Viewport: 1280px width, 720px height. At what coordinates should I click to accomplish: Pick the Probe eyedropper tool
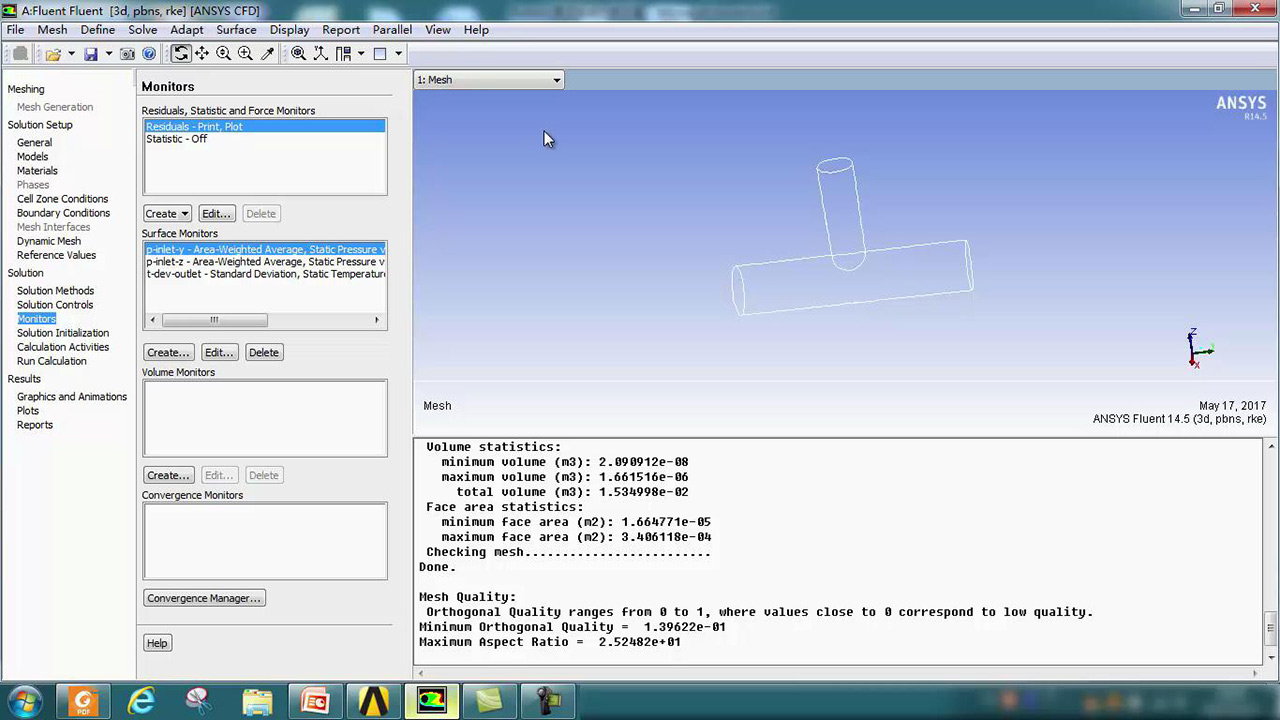click(x=267, y=54)
